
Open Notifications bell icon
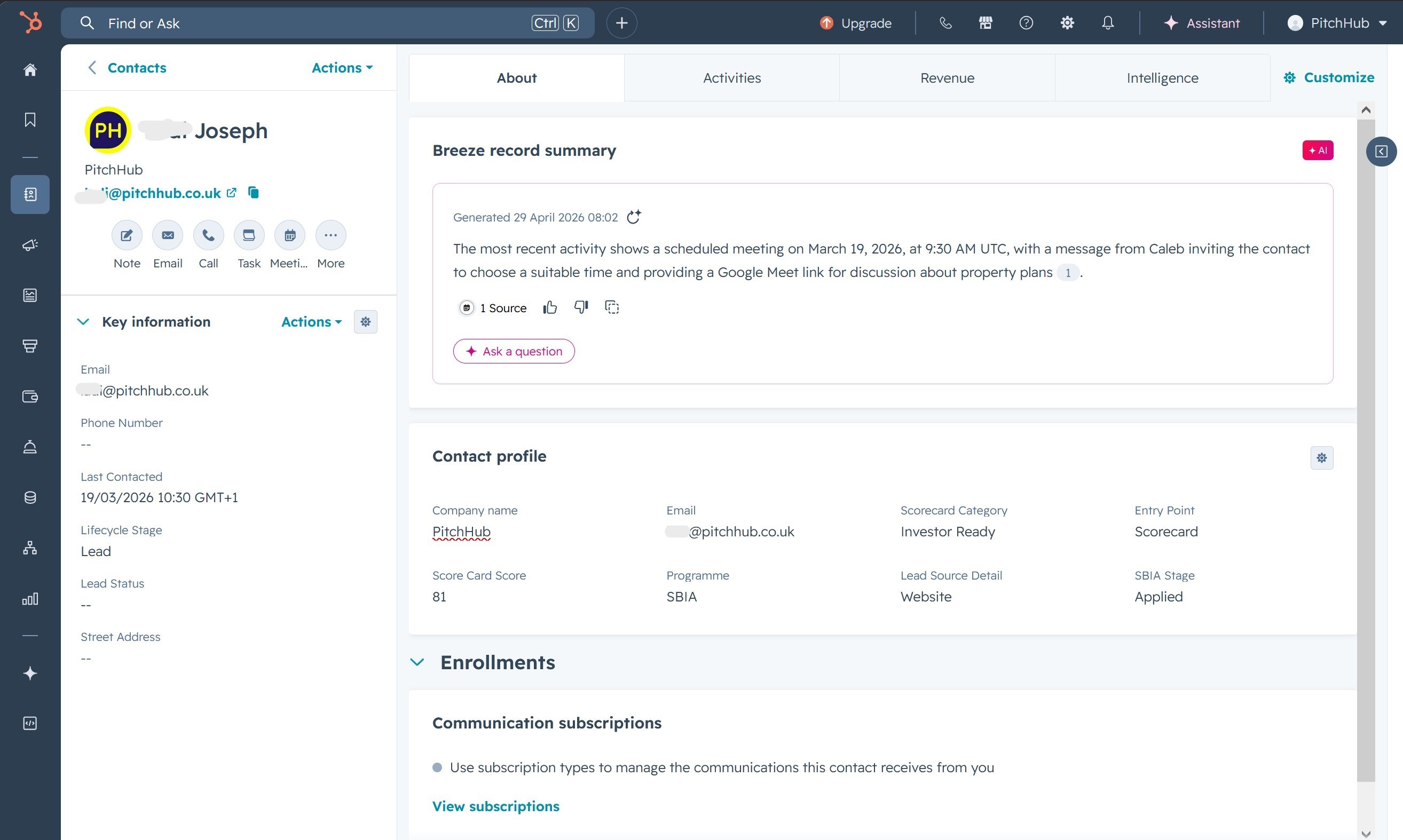click(1108, 23)
